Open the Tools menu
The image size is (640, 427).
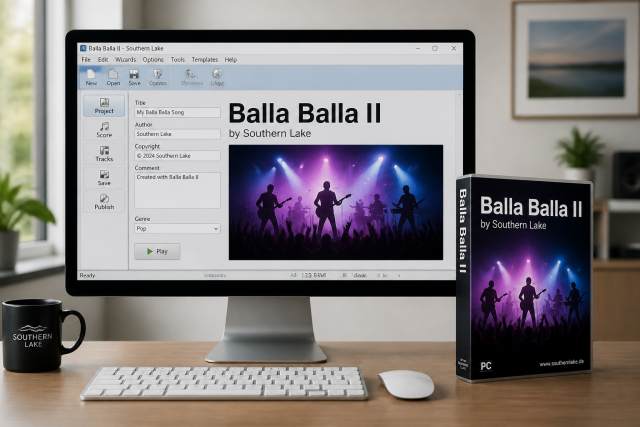[x=178, y=60]
